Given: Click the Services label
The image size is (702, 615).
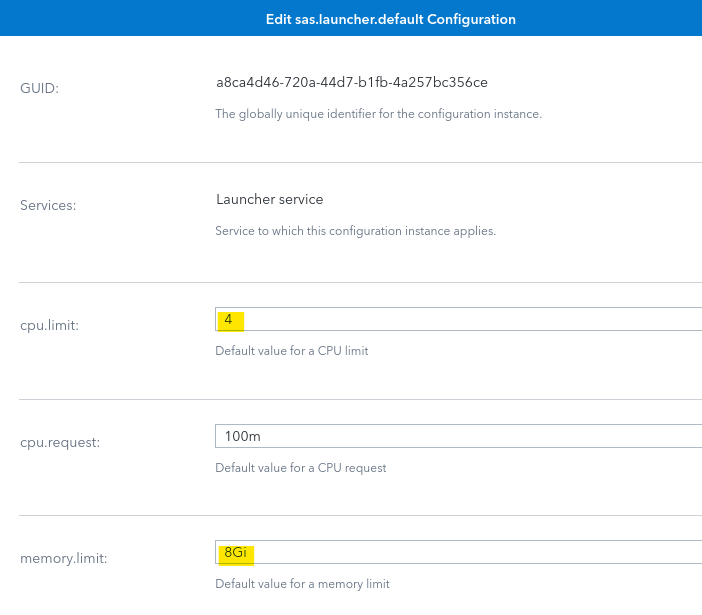Looking at the screenshot, I should tap(48, 205).
